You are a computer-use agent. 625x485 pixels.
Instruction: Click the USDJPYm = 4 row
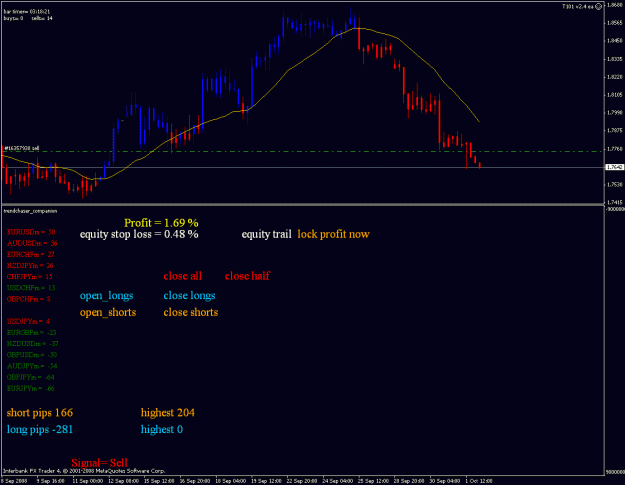point(28,321)
